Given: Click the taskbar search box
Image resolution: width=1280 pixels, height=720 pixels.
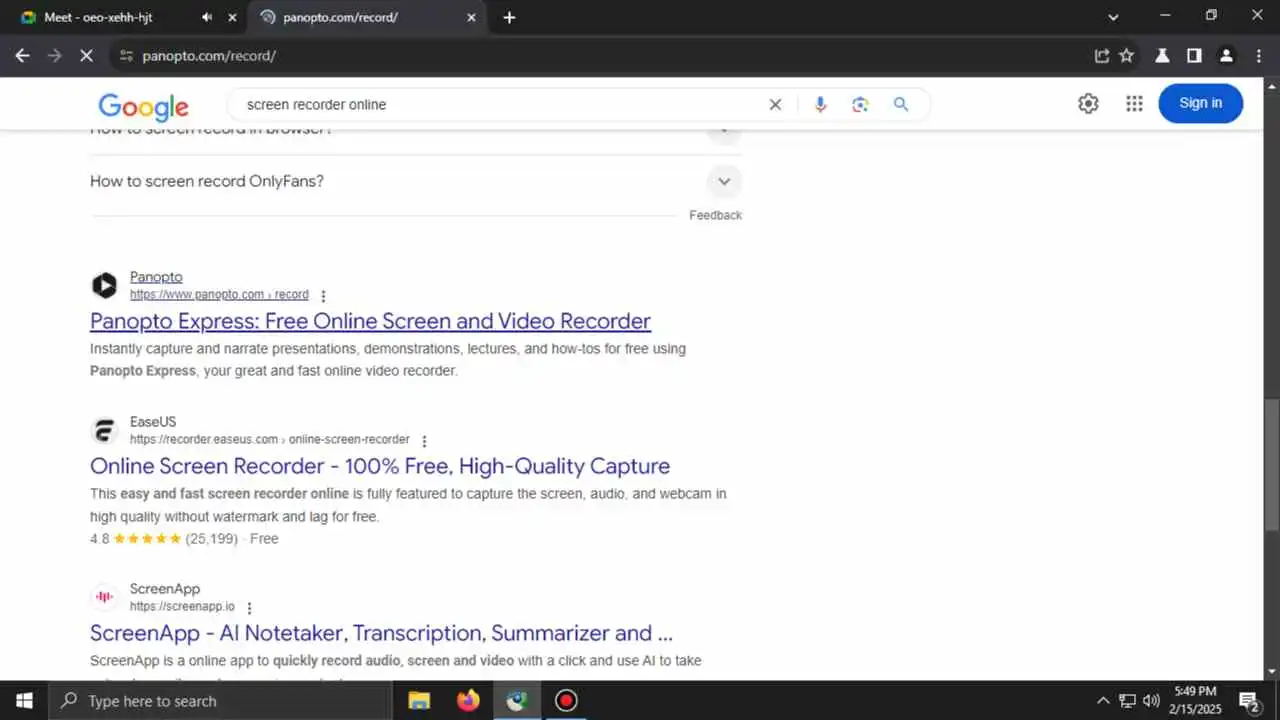Looking at the screenshot, I should pos(220,701).
